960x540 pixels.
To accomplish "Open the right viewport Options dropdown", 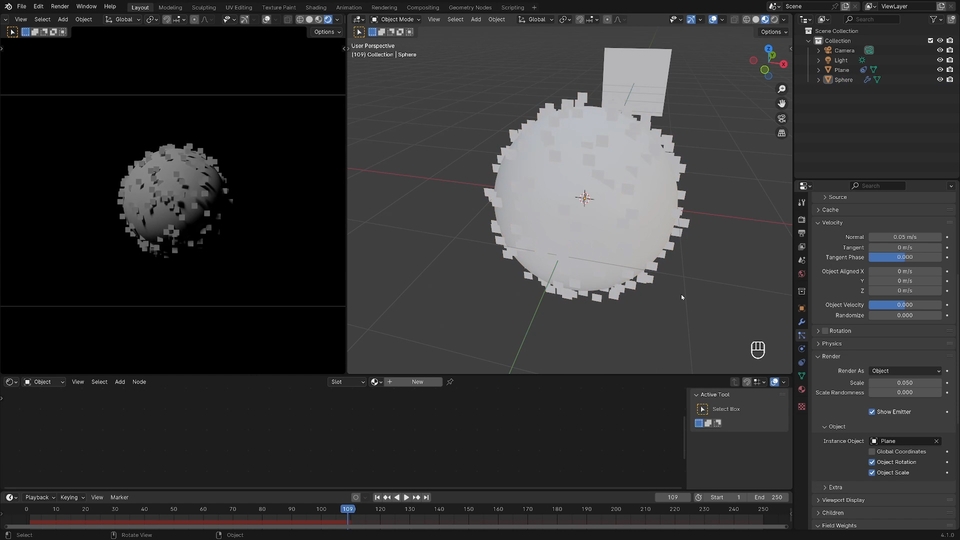I will 773,32.
